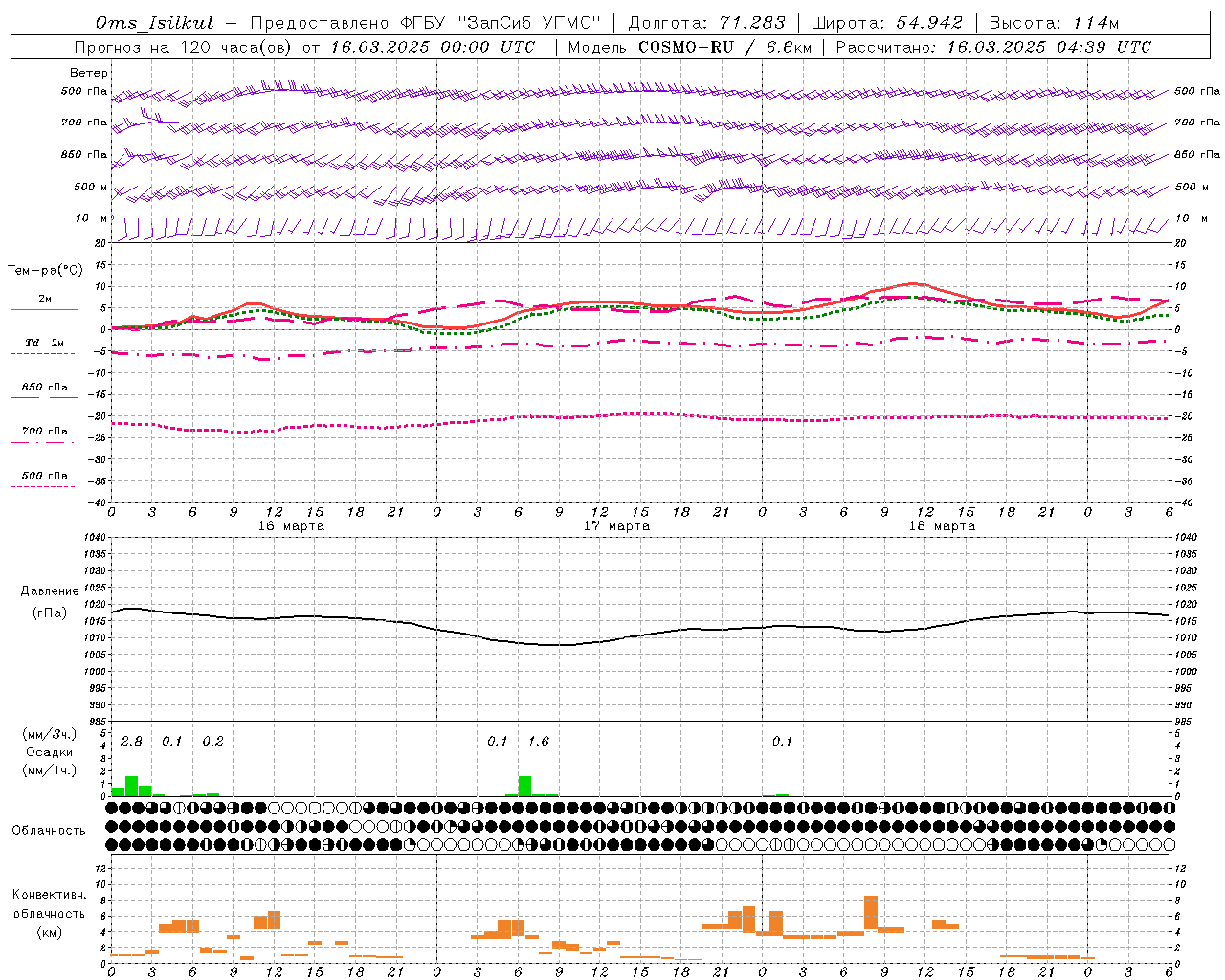Click the 500 м wind level label on left

click(92, 187)
